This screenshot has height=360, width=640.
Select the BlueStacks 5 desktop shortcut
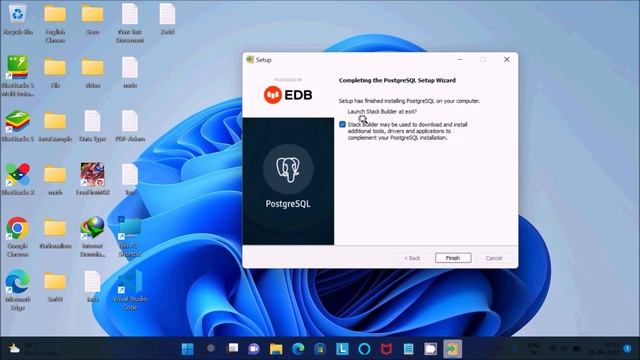tap(18, 126)
